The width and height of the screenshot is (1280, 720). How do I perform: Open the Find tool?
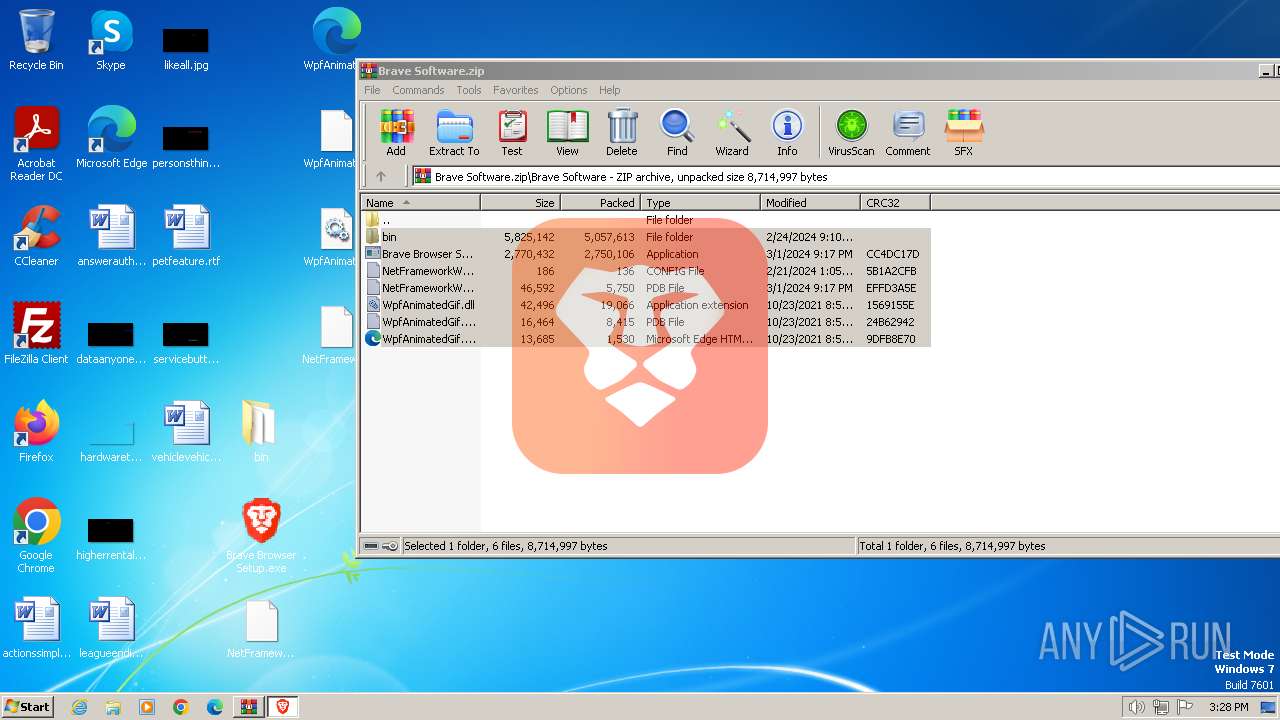677,133
